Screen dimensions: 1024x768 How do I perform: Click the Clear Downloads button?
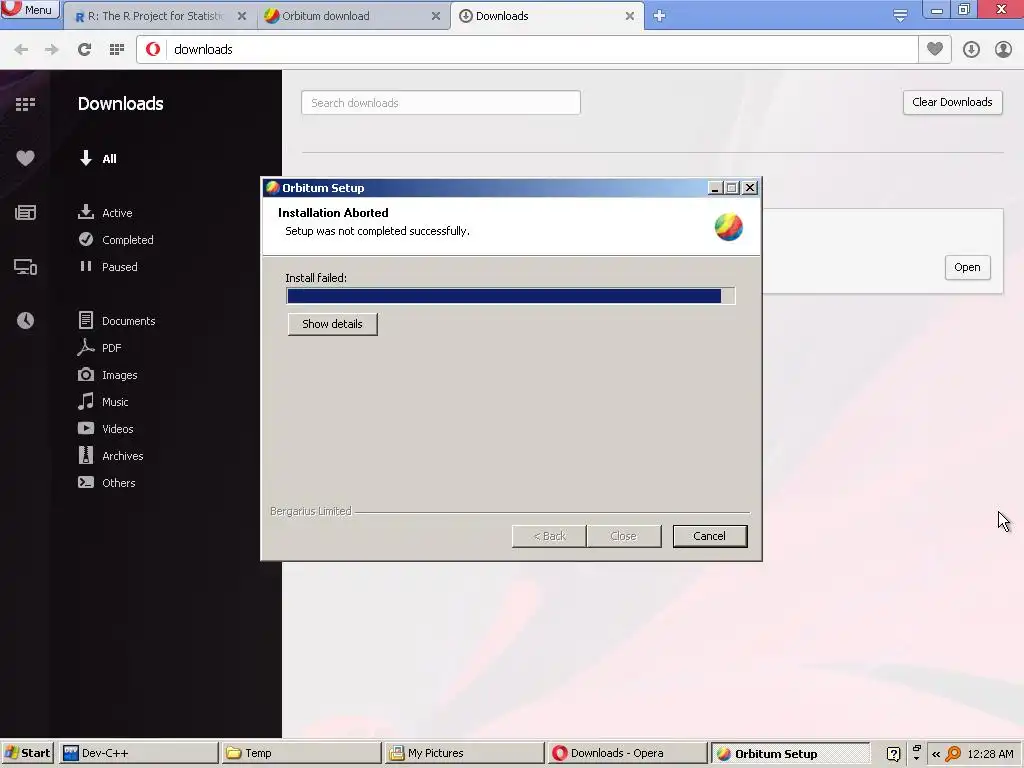coord(952,103)
